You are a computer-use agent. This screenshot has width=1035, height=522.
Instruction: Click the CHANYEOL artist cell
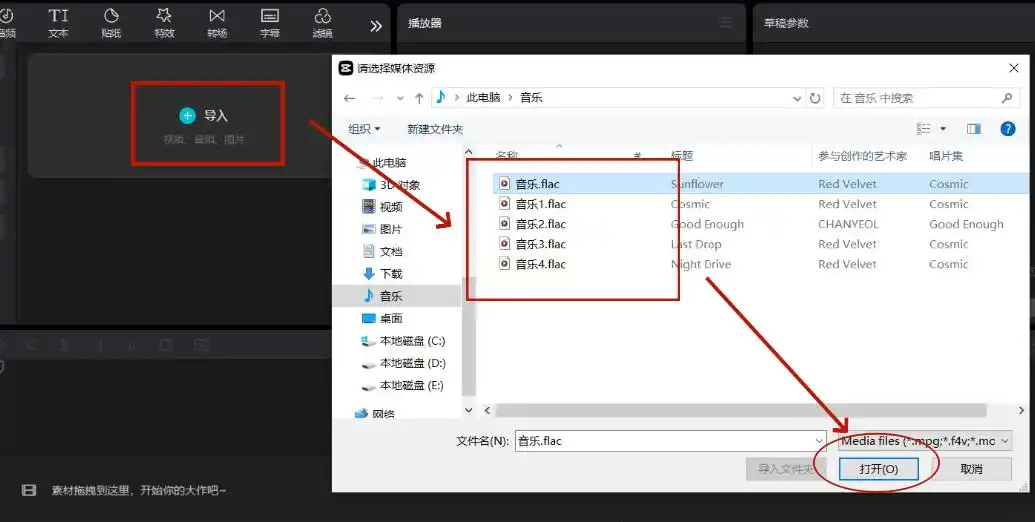click(848, 224)
